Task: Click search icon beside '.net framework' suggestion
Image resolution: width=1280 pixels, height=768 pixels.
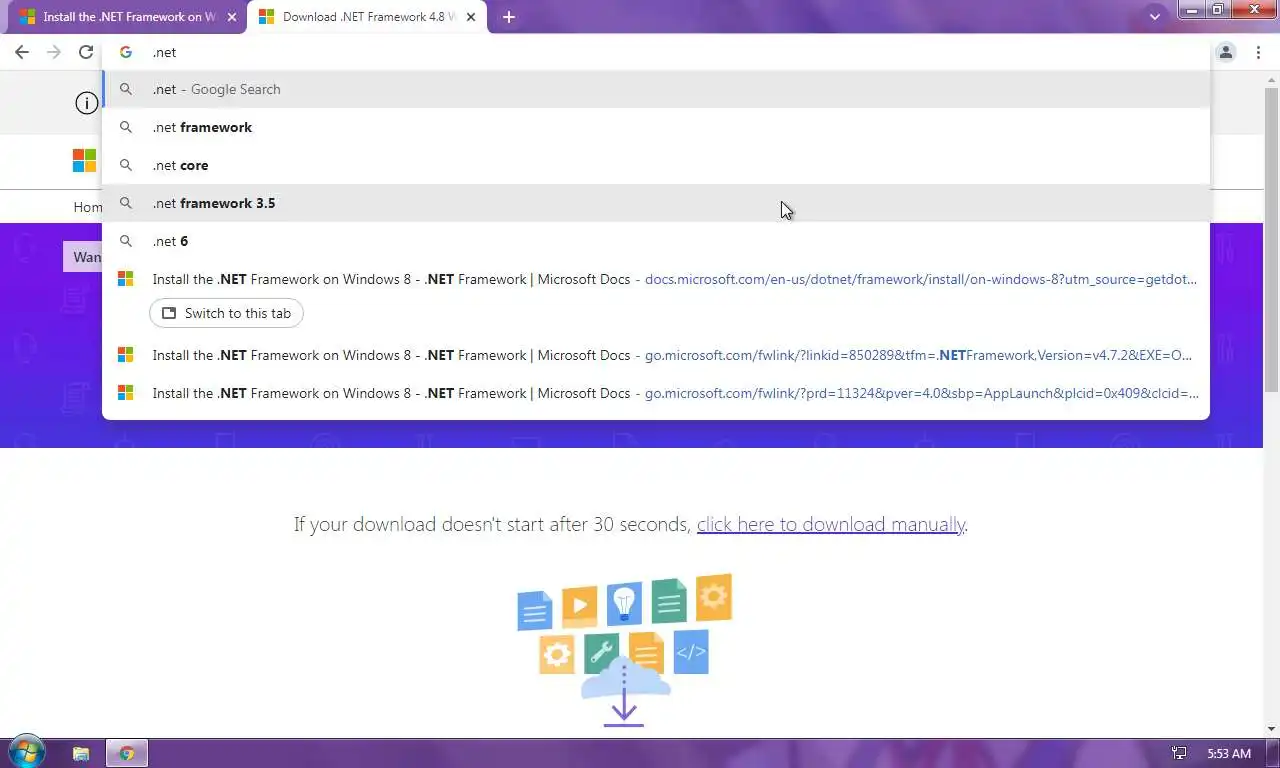Action: [x=126, y=127]
